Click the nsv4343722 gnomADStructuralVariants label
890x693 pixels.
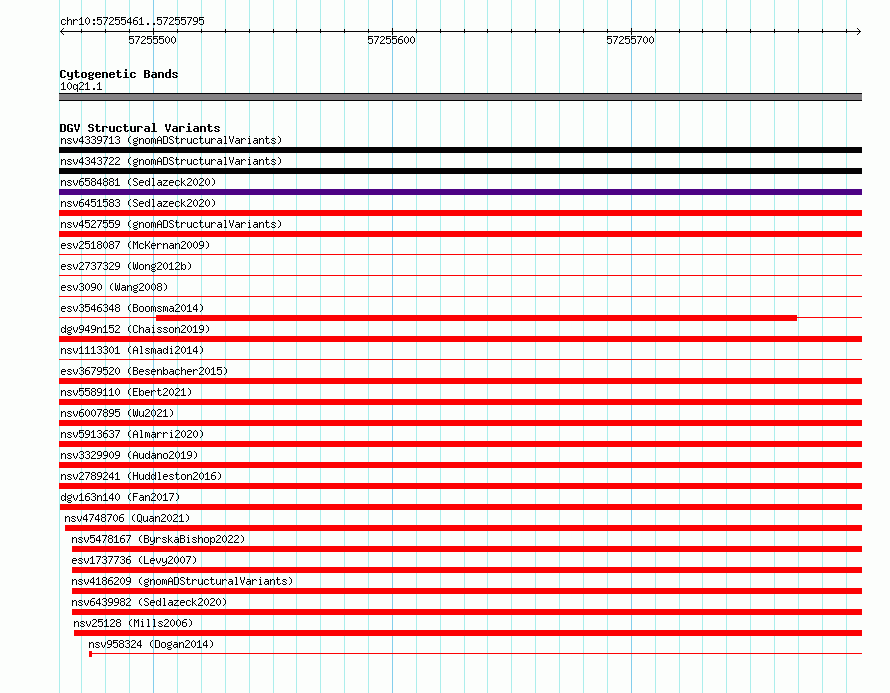[171, 161]
